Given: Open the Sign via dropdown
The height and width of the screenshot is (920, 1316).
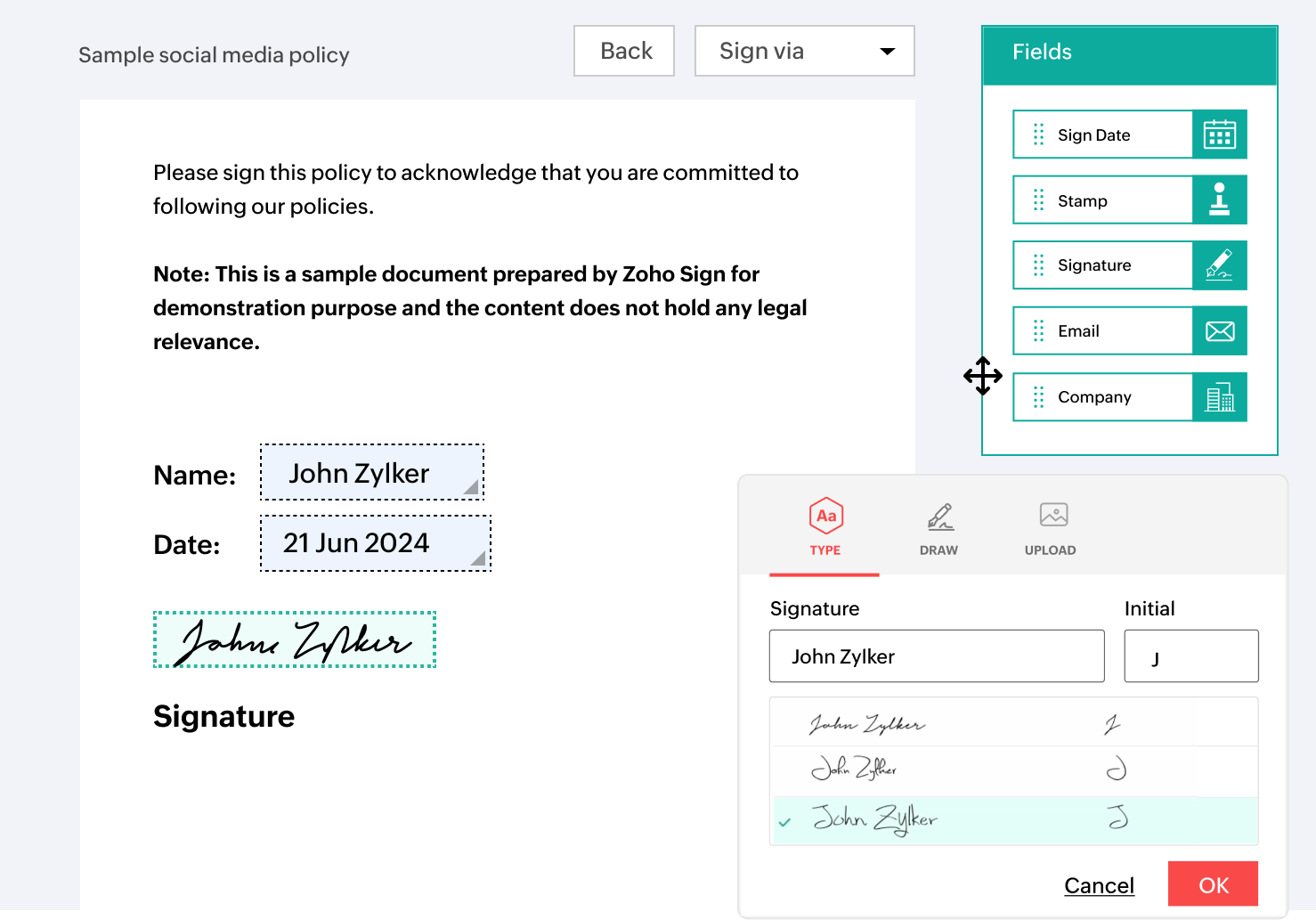Looking at the screenshot, I should coord(802,51).
